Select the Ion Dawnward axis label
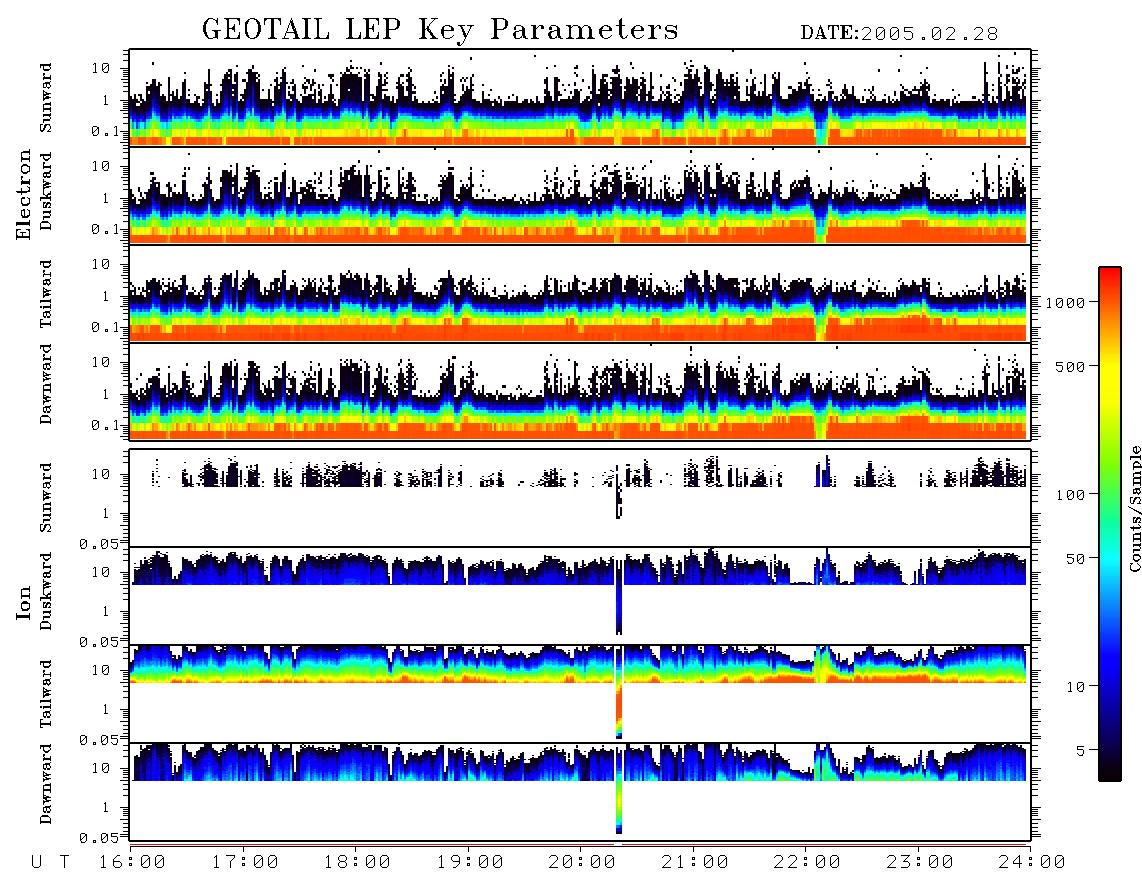 pyautogui.click(x=45, y=784)
